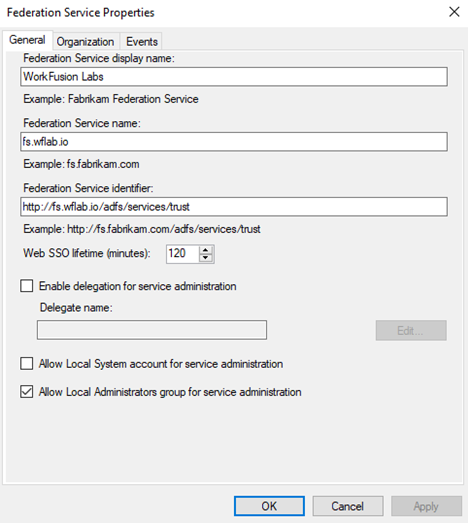Click the Federation Service display name field

[234, 77]
